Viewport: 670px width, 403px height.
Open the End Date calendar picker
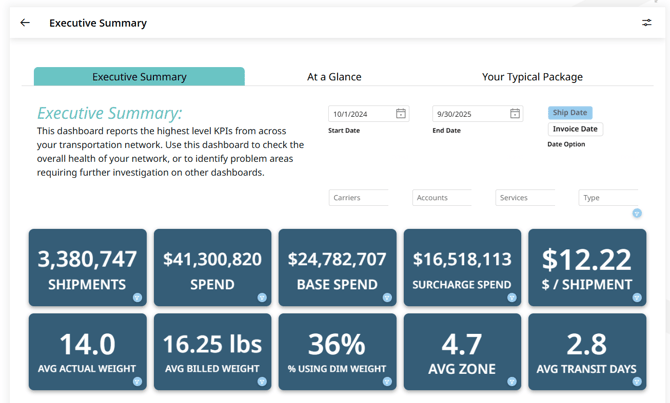[x=515, y=114]
